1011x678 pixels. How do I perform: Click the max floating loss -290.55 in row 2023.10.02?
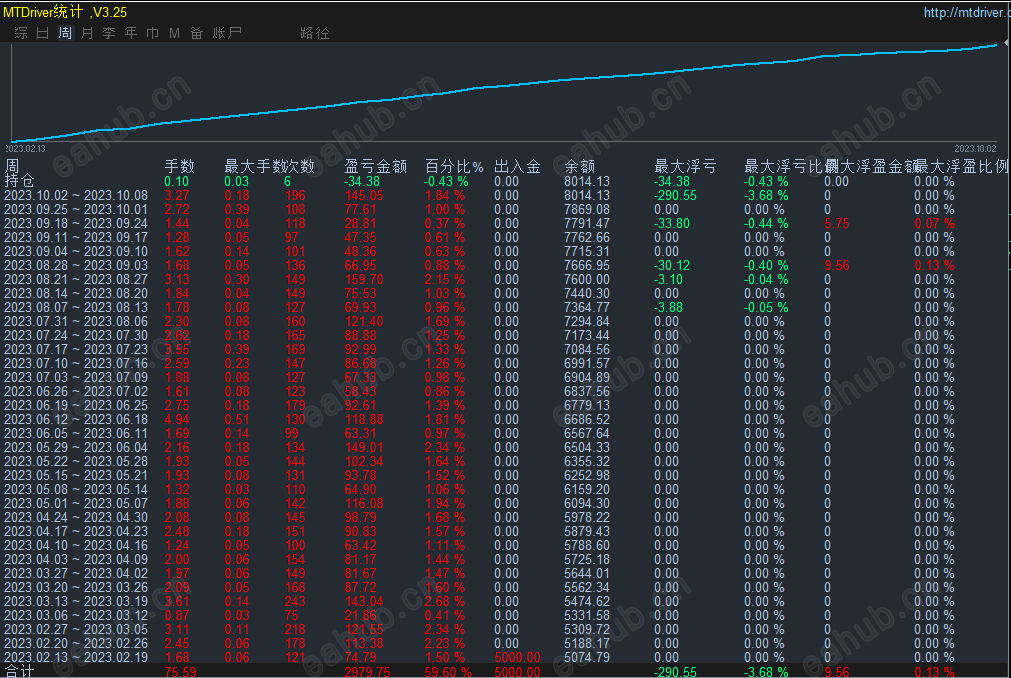675,195
